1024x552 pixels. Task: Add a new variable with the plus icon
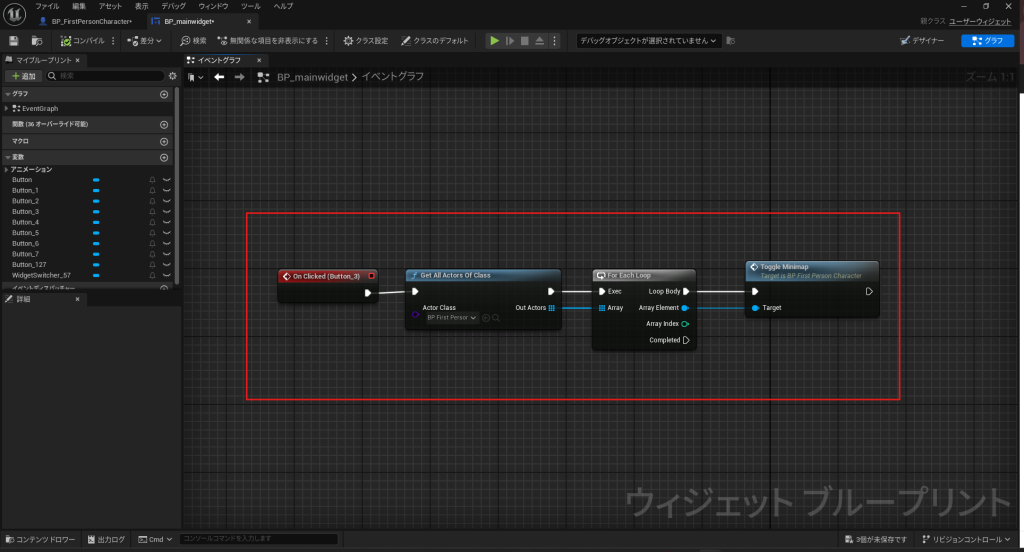(164, 157)
